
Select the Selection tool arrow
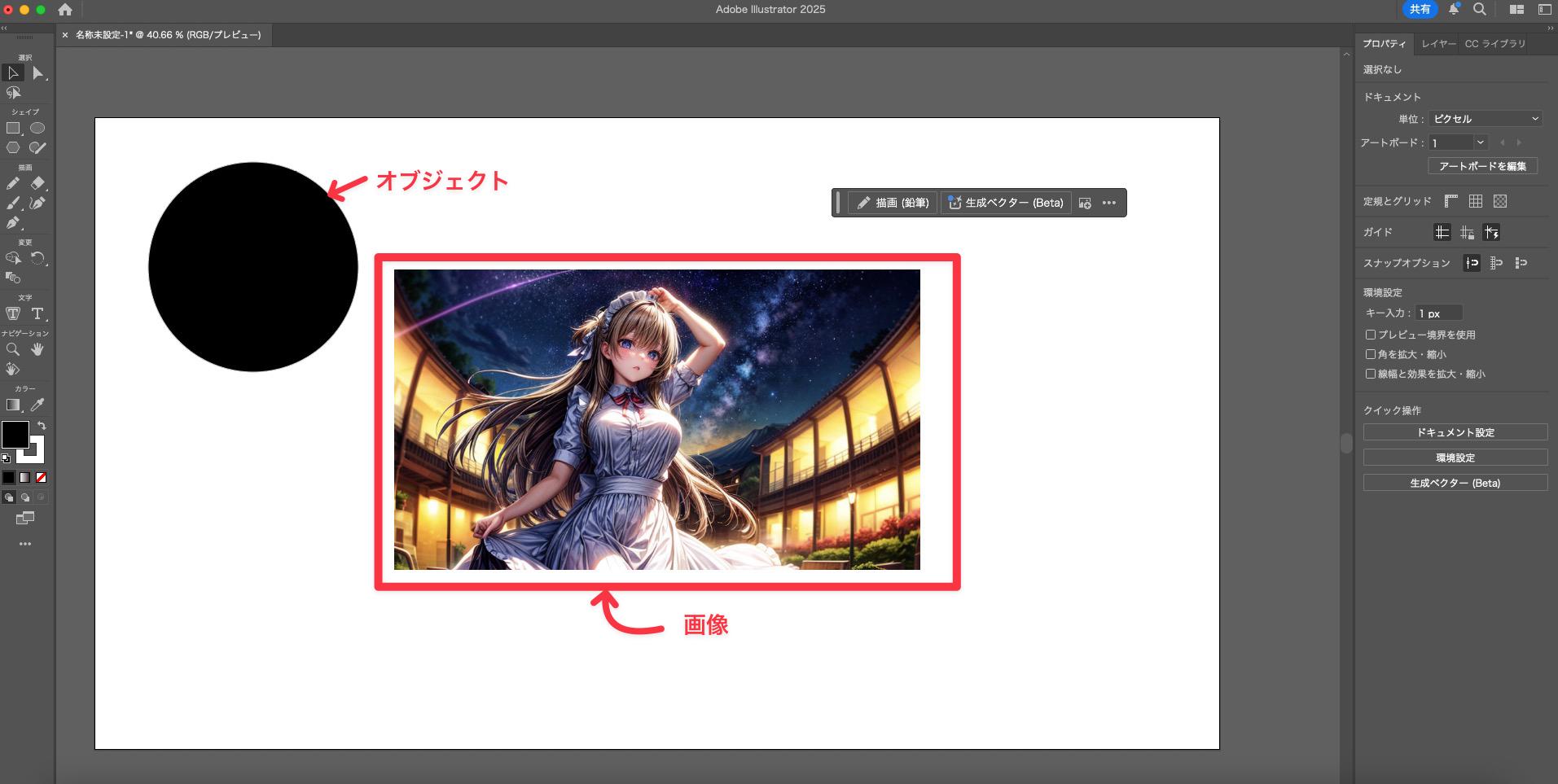(x=13, y=73)
